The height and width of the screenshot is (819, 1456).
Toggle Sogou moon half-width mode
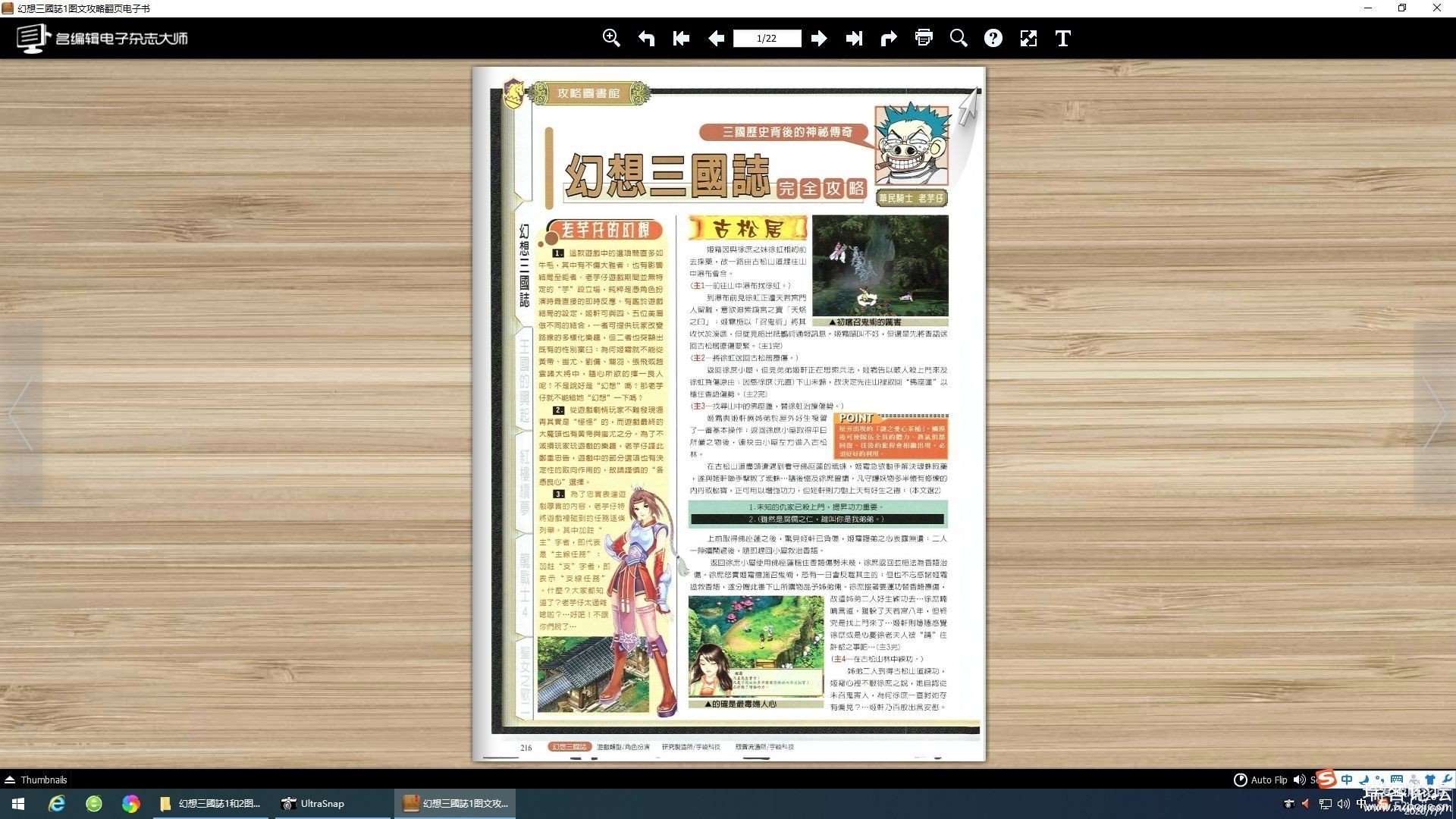pyautogui.click(x=1364, y=779)
